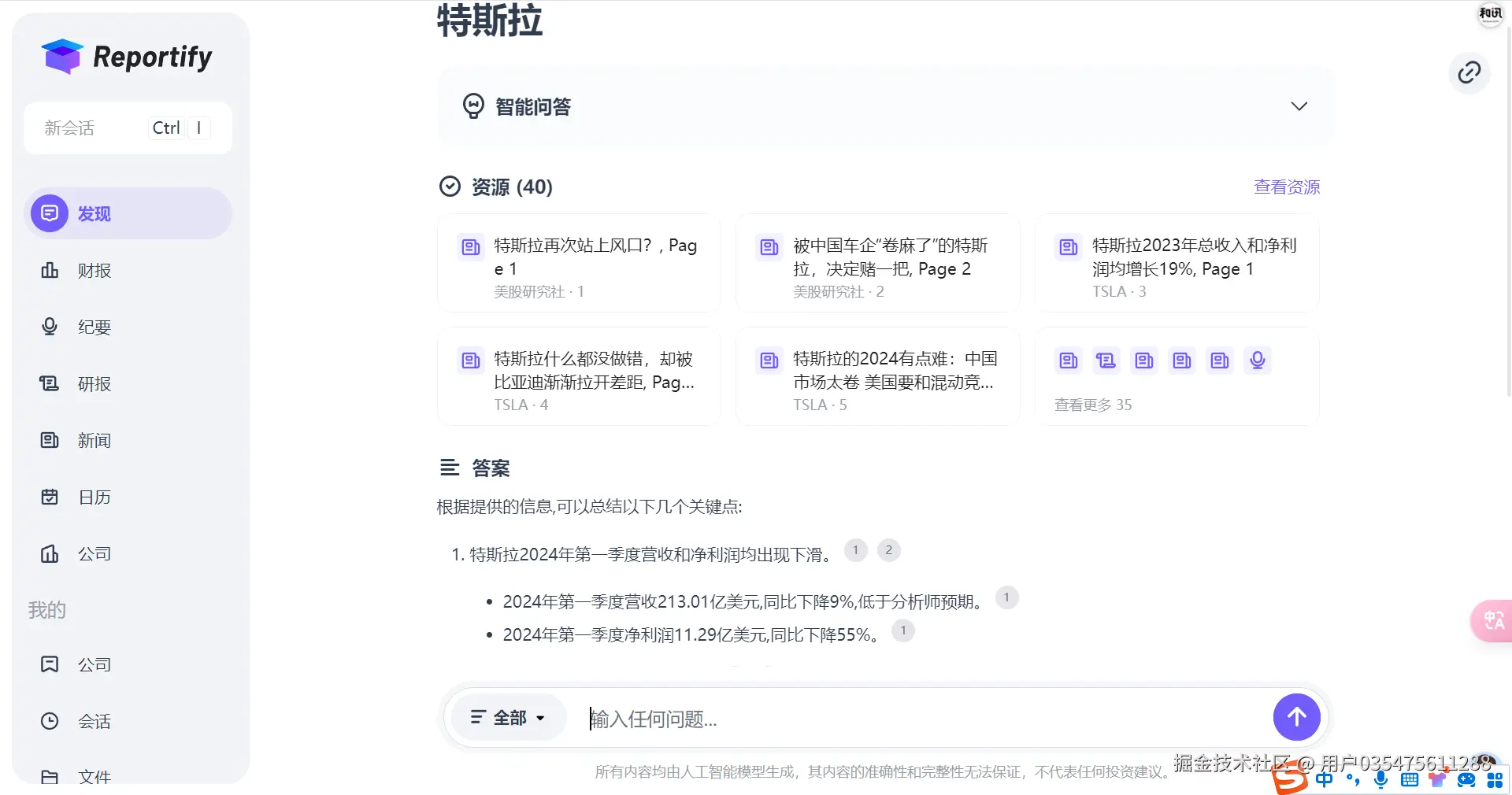The width and height of the screenshot is (1512, 795).
Task: Go to the 发现 section
Action: (128, 213)
